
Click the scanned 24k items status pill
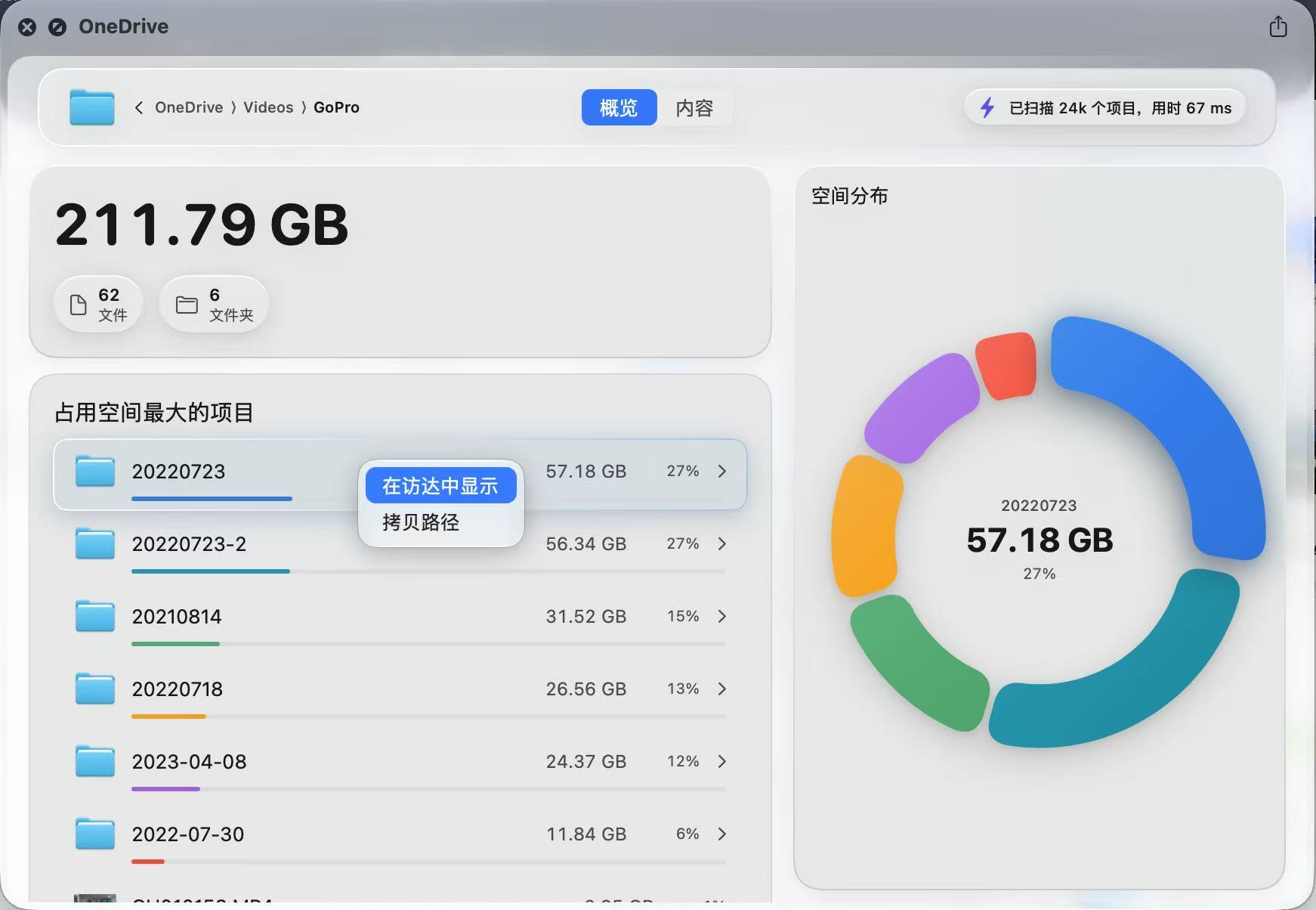tap(1105, 107)
